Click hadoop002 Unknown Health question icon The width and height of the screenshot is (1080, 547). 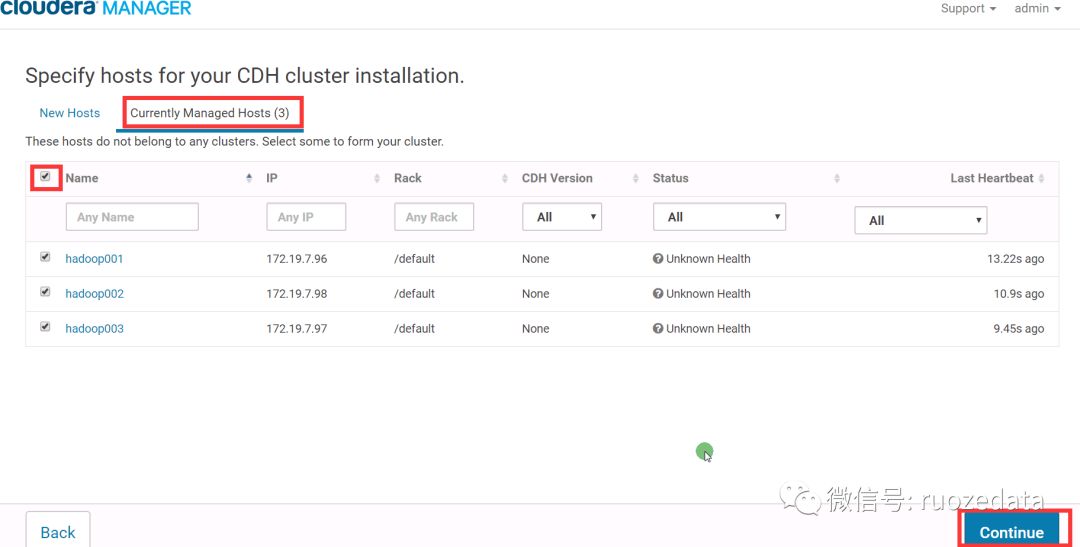tap(658, 293)
